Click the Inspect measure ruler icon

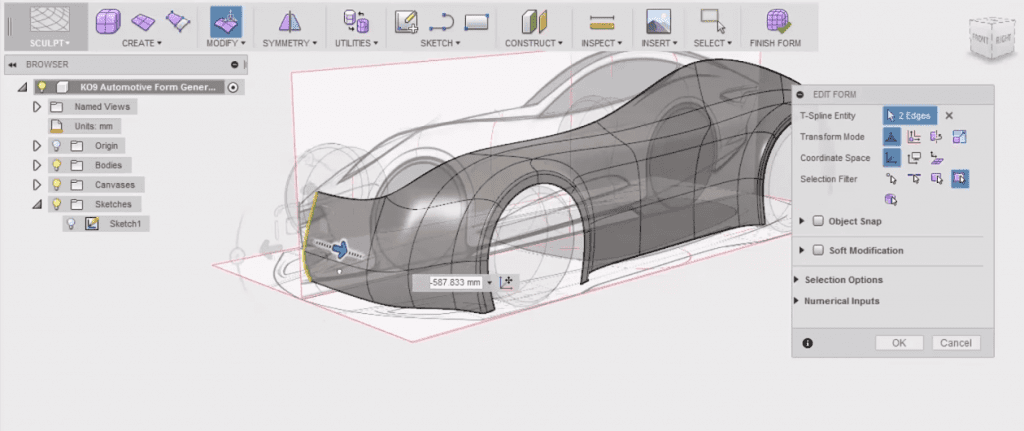tap(601, 21)
